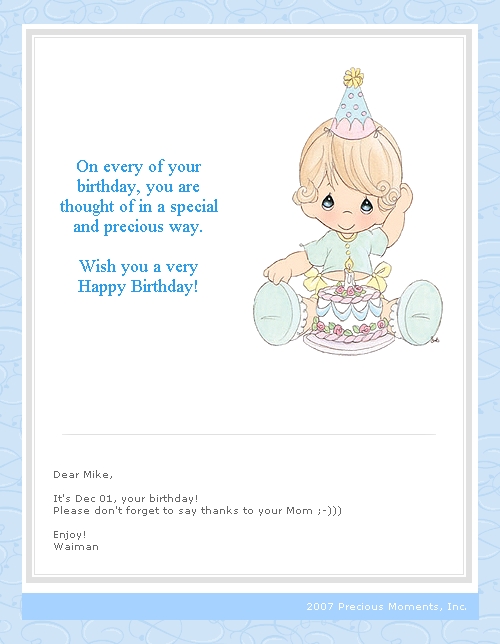Click the baby's left blue eye
500x644 pixels.
coord(328,202)
